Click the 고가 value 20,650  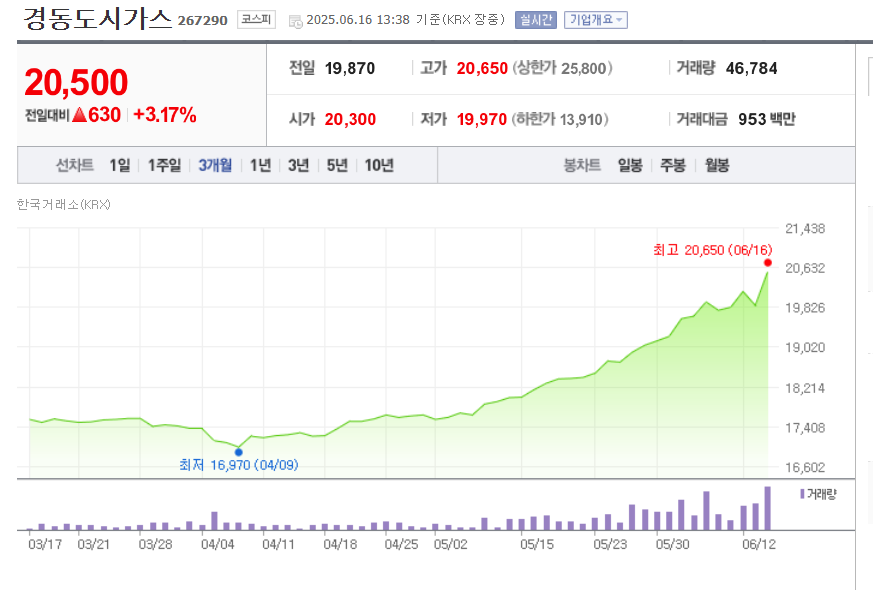pos(482,68)
